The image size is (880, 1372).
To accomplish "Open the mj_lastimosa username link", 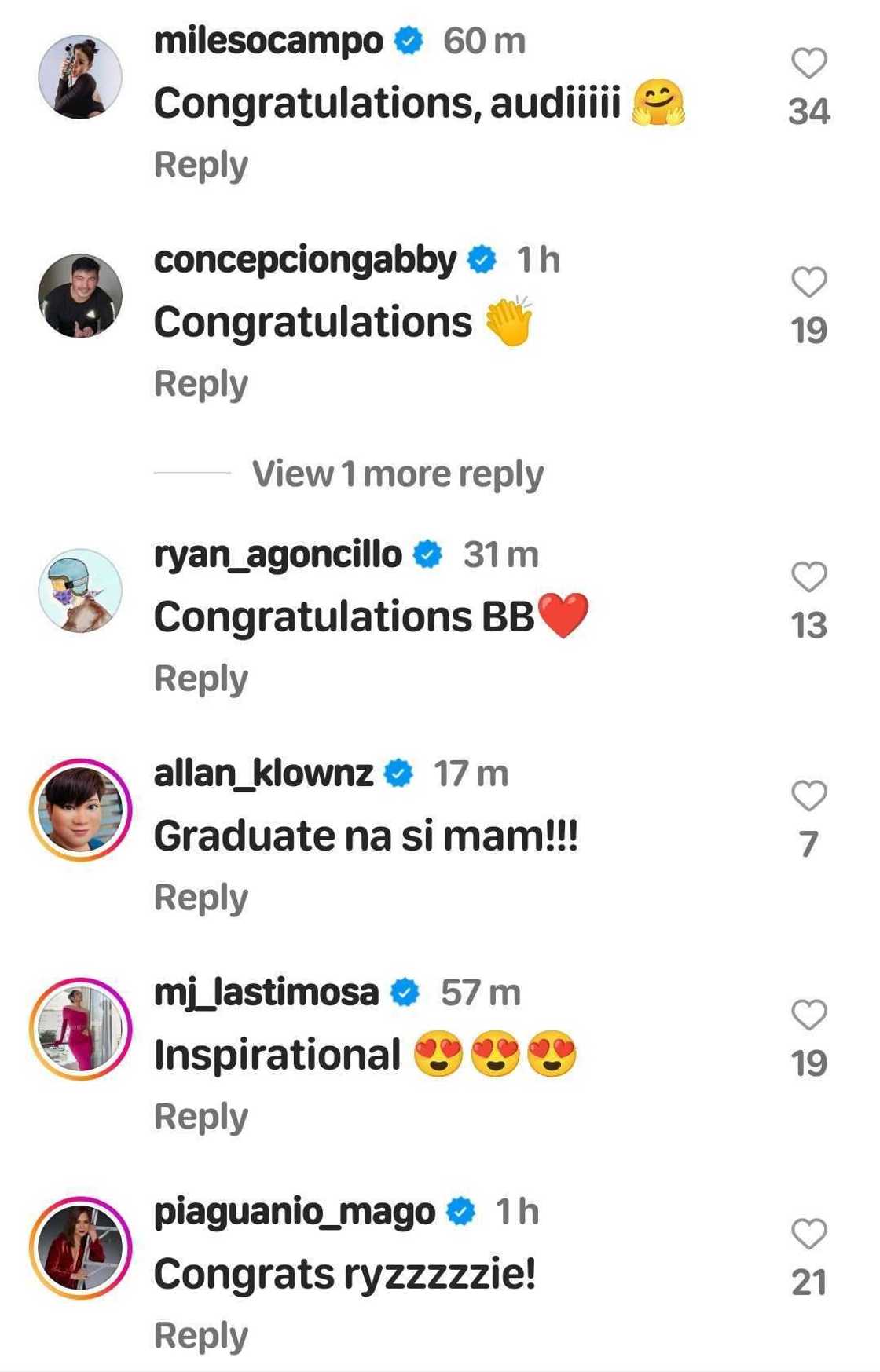I will pos(266,993).
